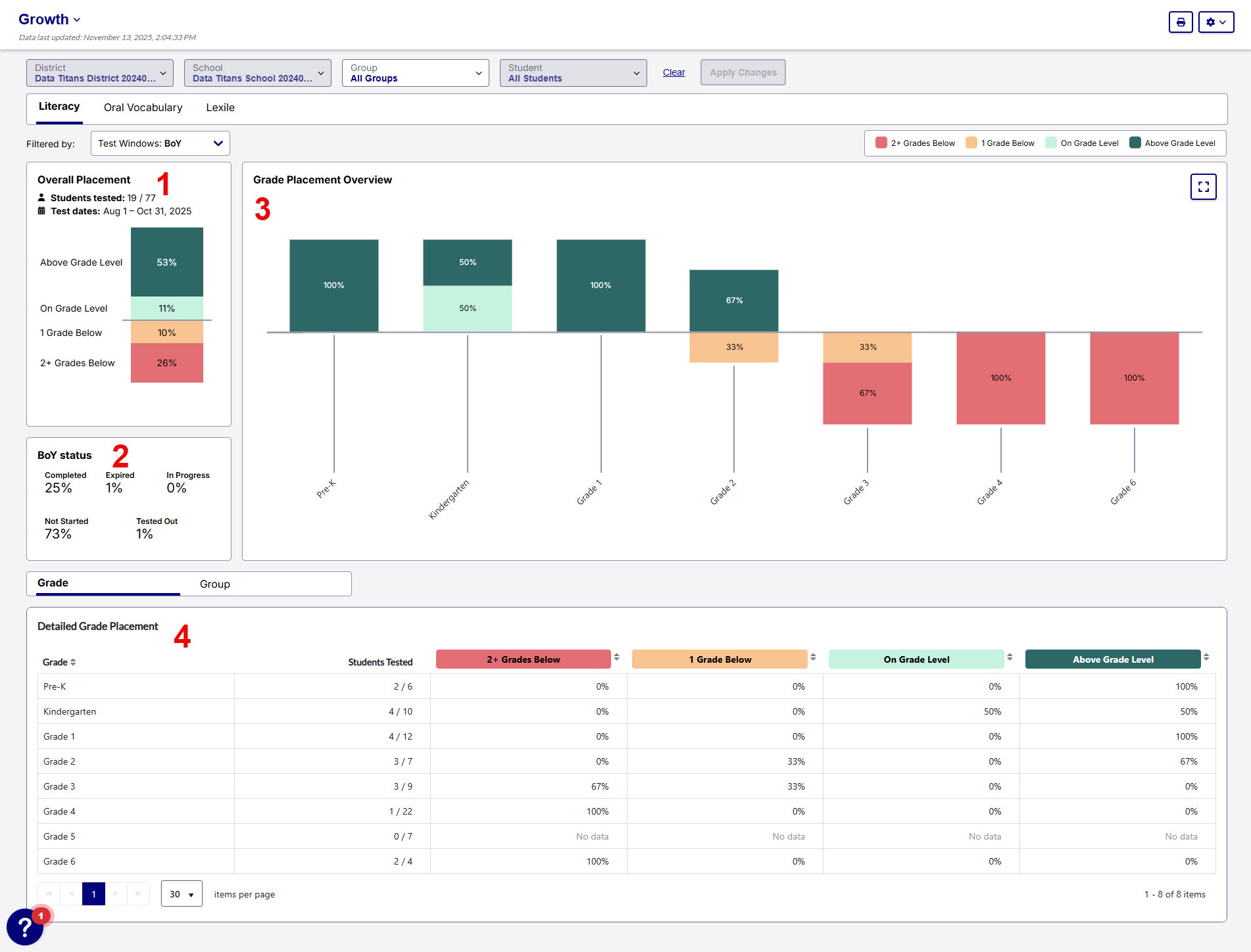Open the Group dropdown filter
The image size is (1251, 952).
coord(415,73)
